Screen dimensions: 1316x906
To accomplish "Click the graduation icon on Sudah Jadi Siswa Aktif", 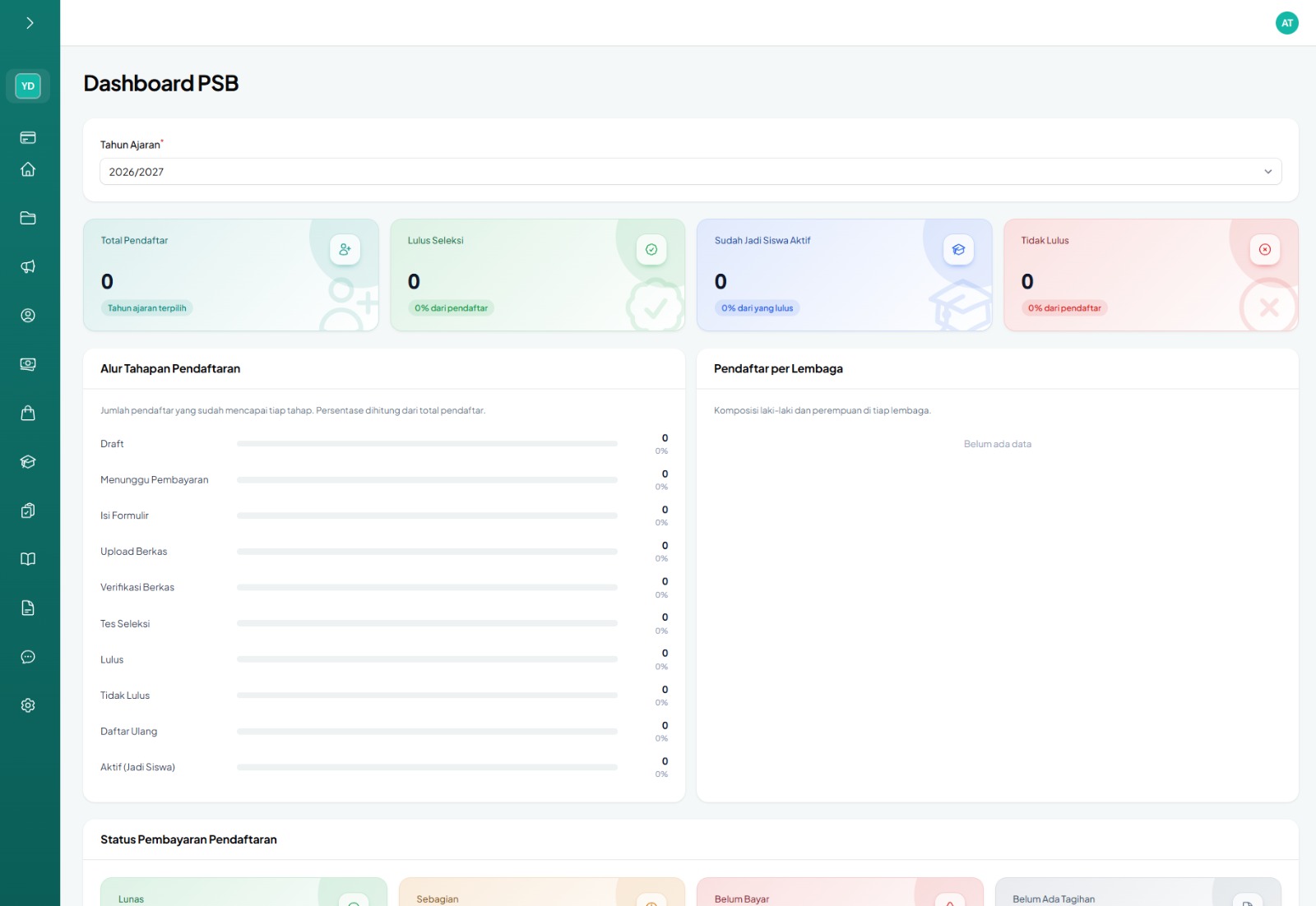I will pos(958,249).
